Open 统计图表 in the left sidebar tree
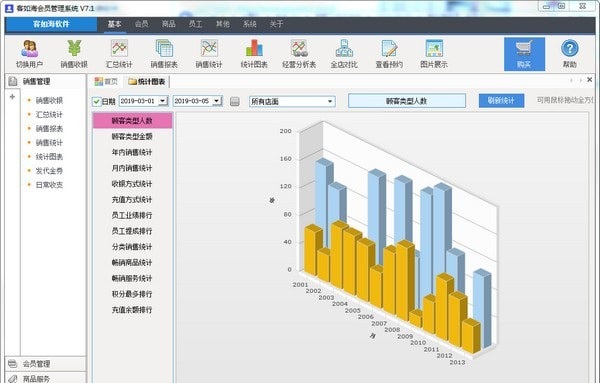This screenshot has height=383, width=600. click(x=49, y=156)
